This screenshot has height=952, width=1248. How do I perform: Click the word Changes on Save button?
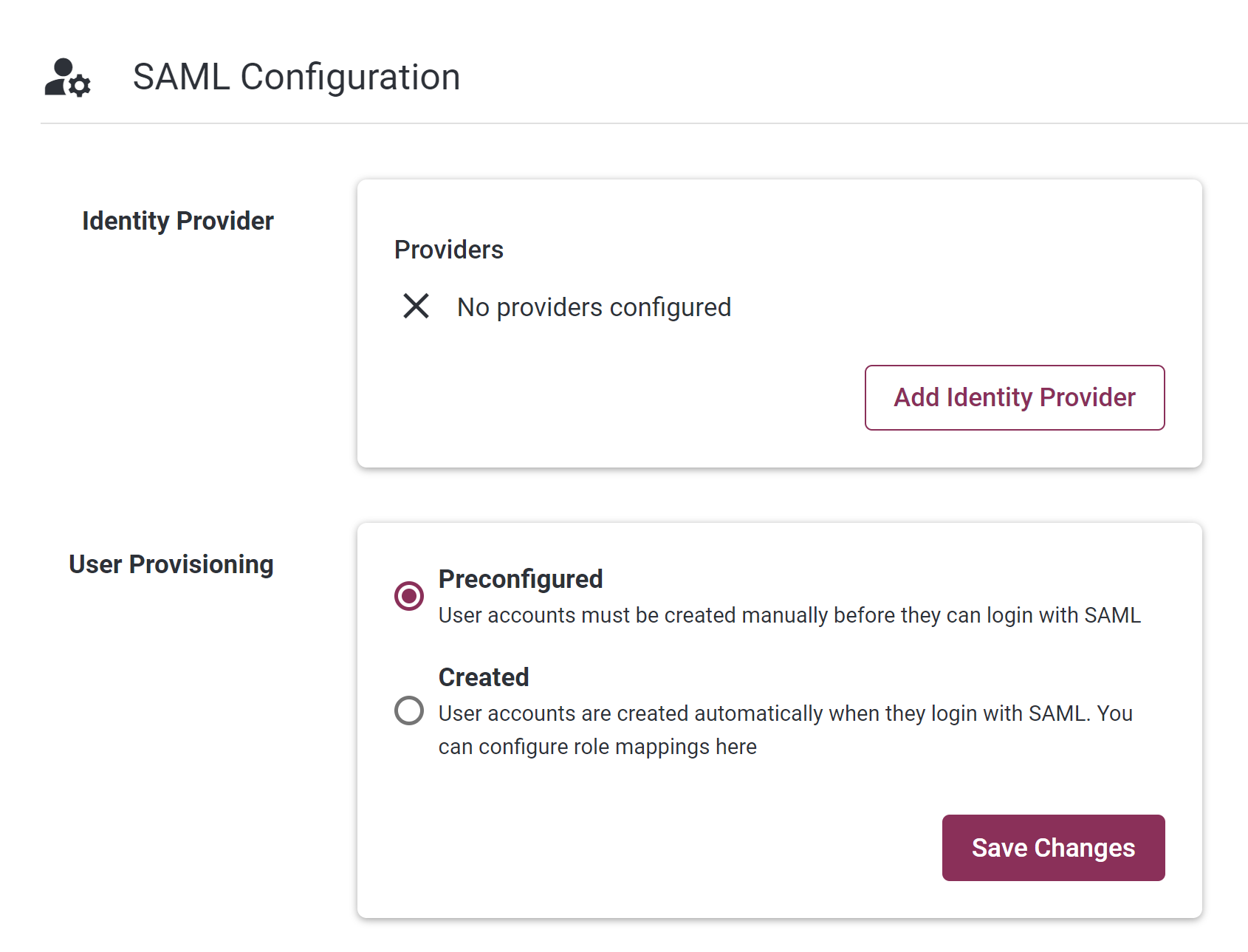[x=1085, y=848]
